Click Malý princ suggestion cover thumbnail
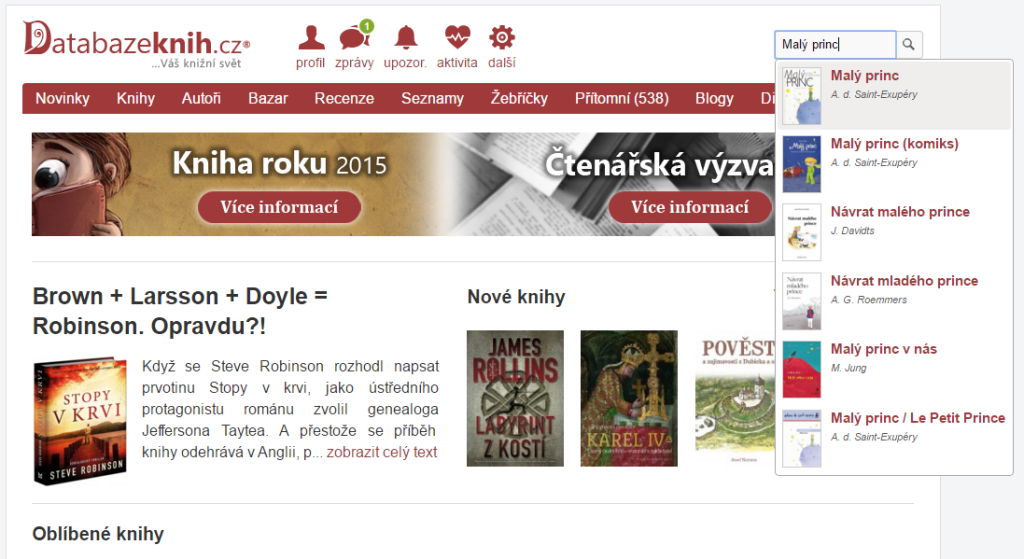 [x=801, y=95]
